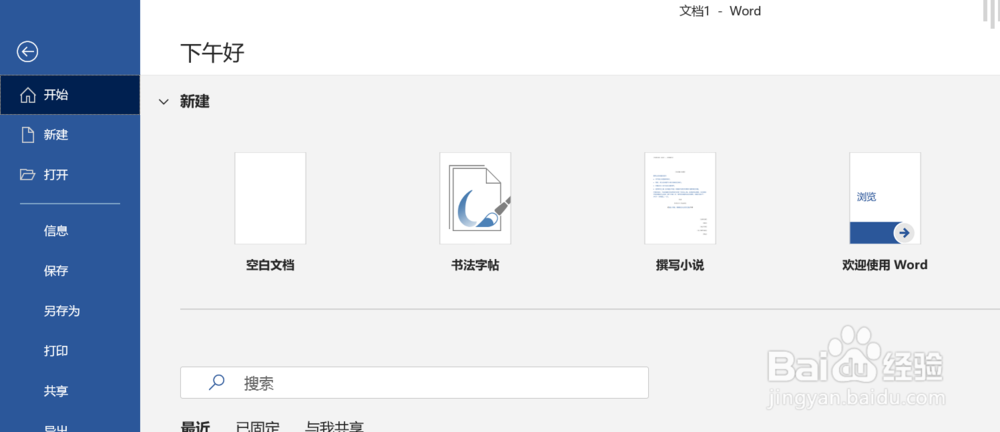
Task: Click the folder icon beside 打开
Action: [x=27, y=175]
